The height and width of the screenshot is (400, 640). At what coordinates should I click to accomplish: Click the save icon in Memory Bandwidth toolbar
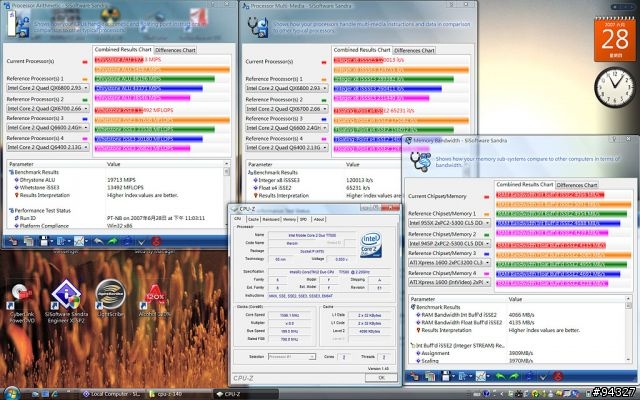point(446,376)
